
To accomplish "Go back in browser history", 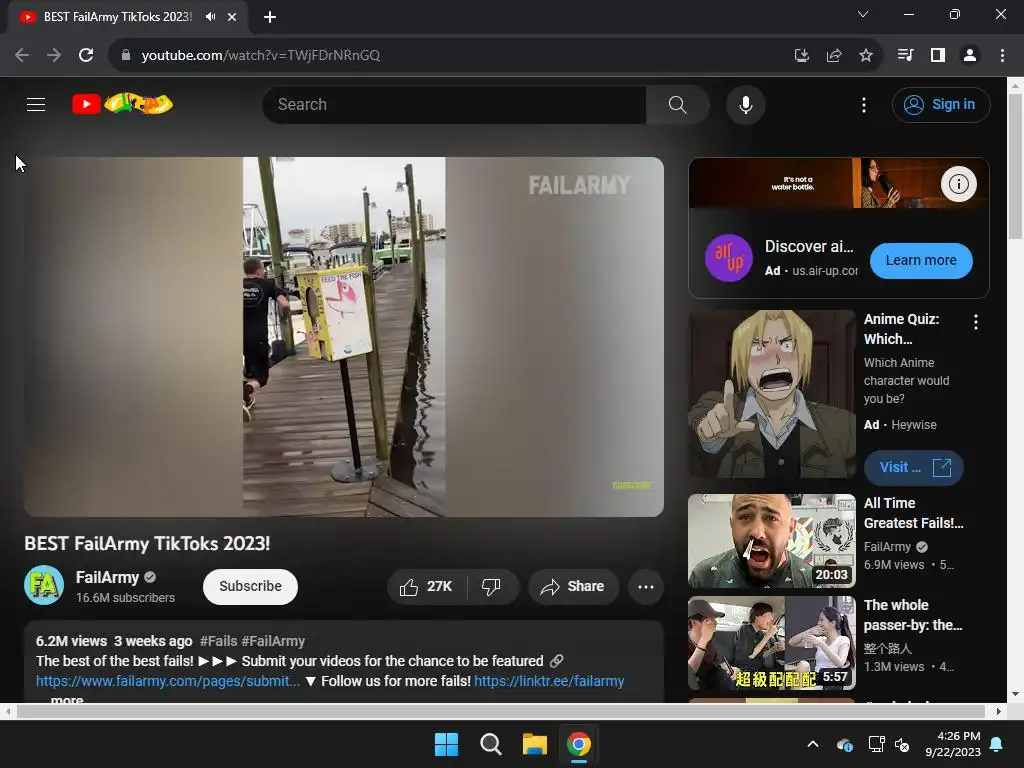I will (x=22, y=56).
